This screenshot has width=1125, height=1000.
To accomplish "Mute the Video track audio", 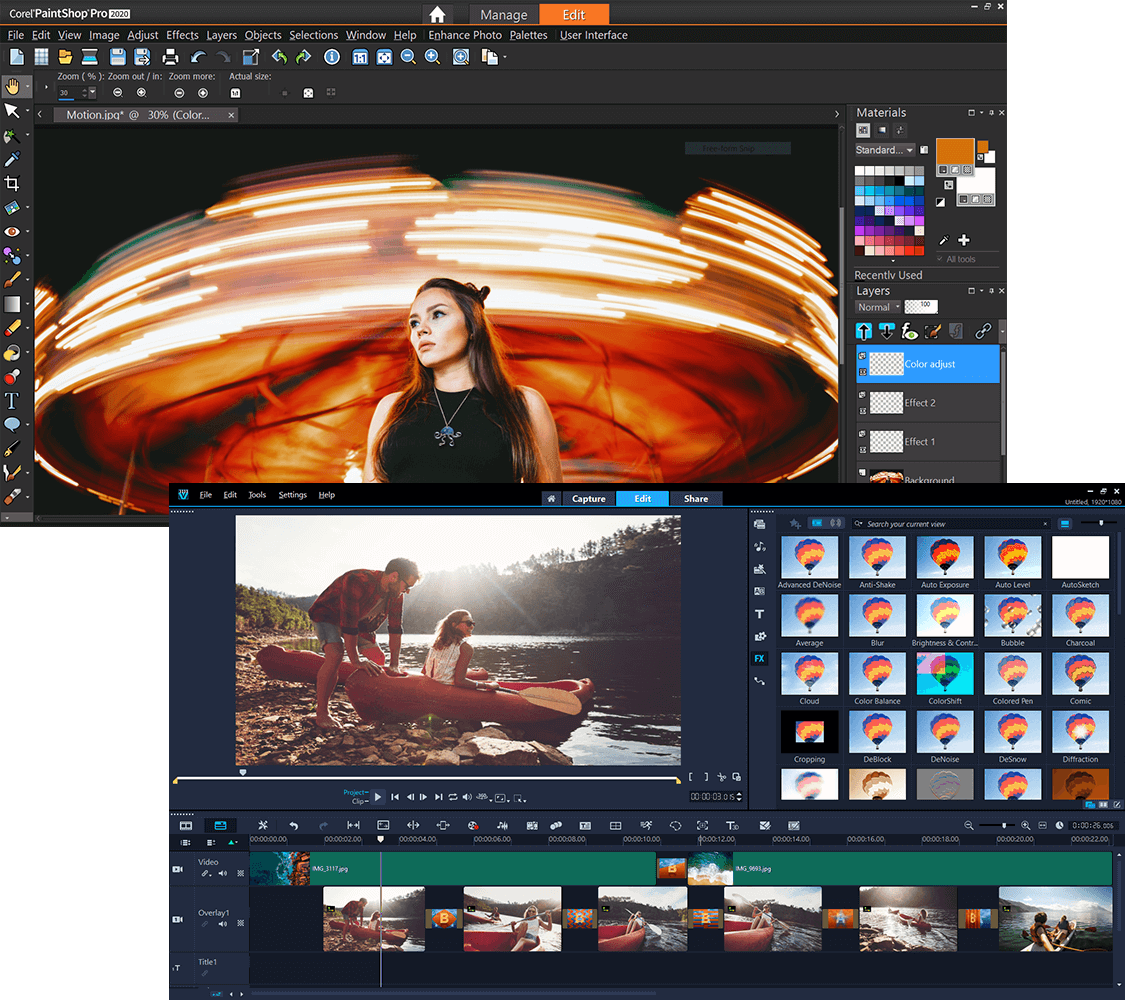I will click(223, 873).
